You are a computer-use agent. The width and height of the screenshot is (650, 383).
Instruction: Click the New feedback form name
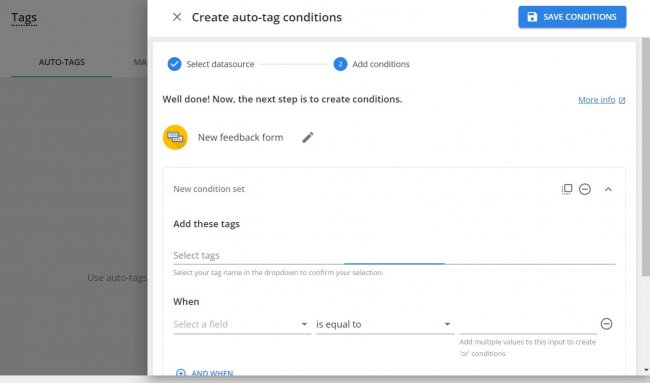240,137
